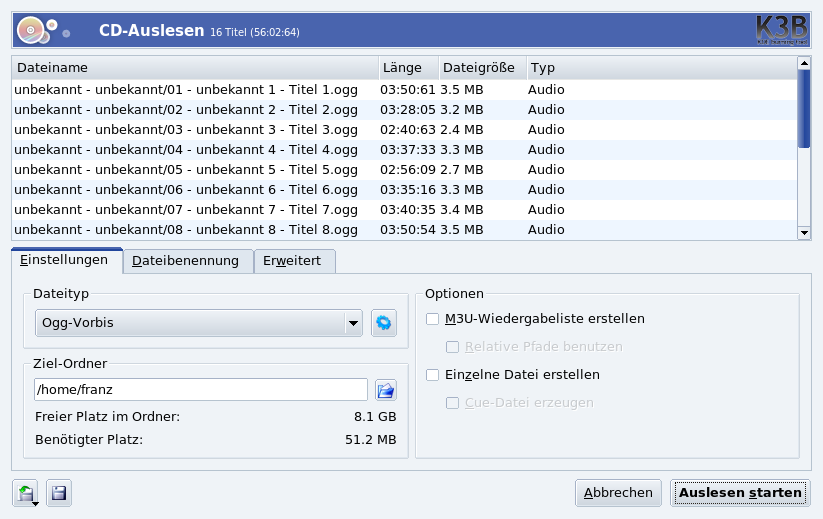
Task: Browse for target folder icon
Action: (x=386, y=390)
